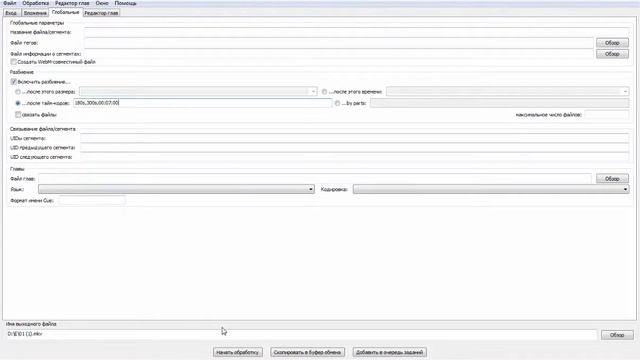Screen dimensions: 640x360
Task: Select split after timecodes radio
Action: click(x=18, y=103)
